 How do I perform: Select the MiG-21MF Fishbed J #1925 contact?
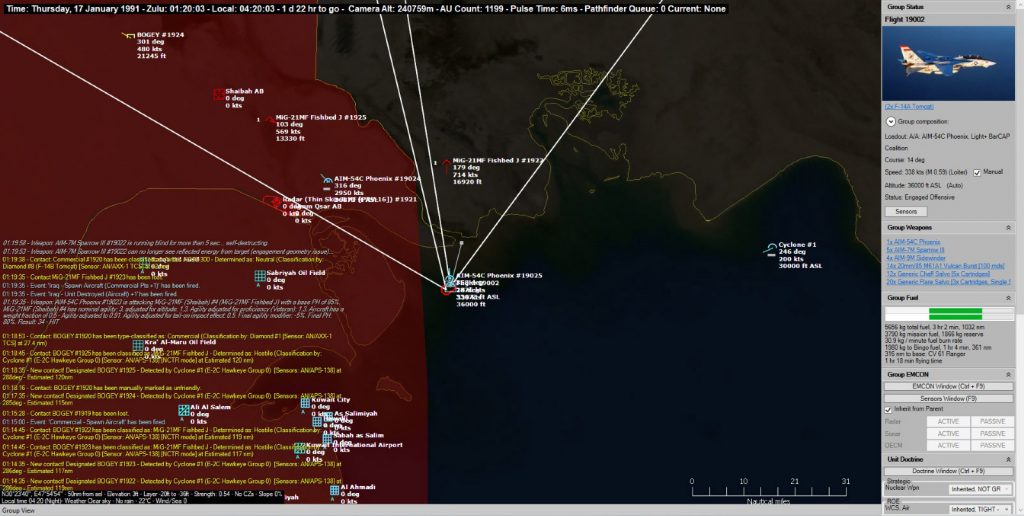click(x=270, y=120)
